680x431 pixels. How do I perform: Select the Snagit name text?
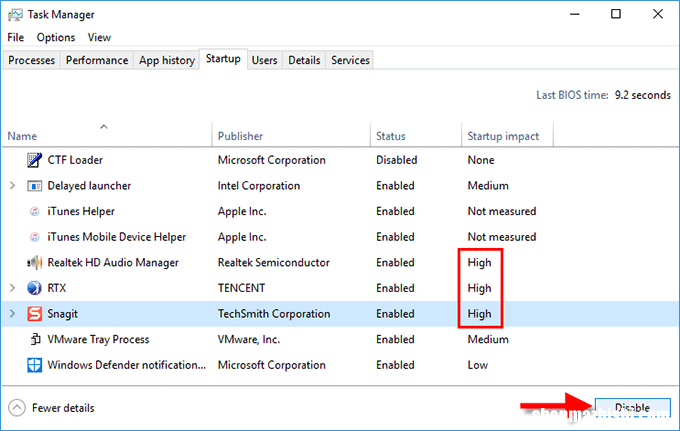[x=62, y=314]
